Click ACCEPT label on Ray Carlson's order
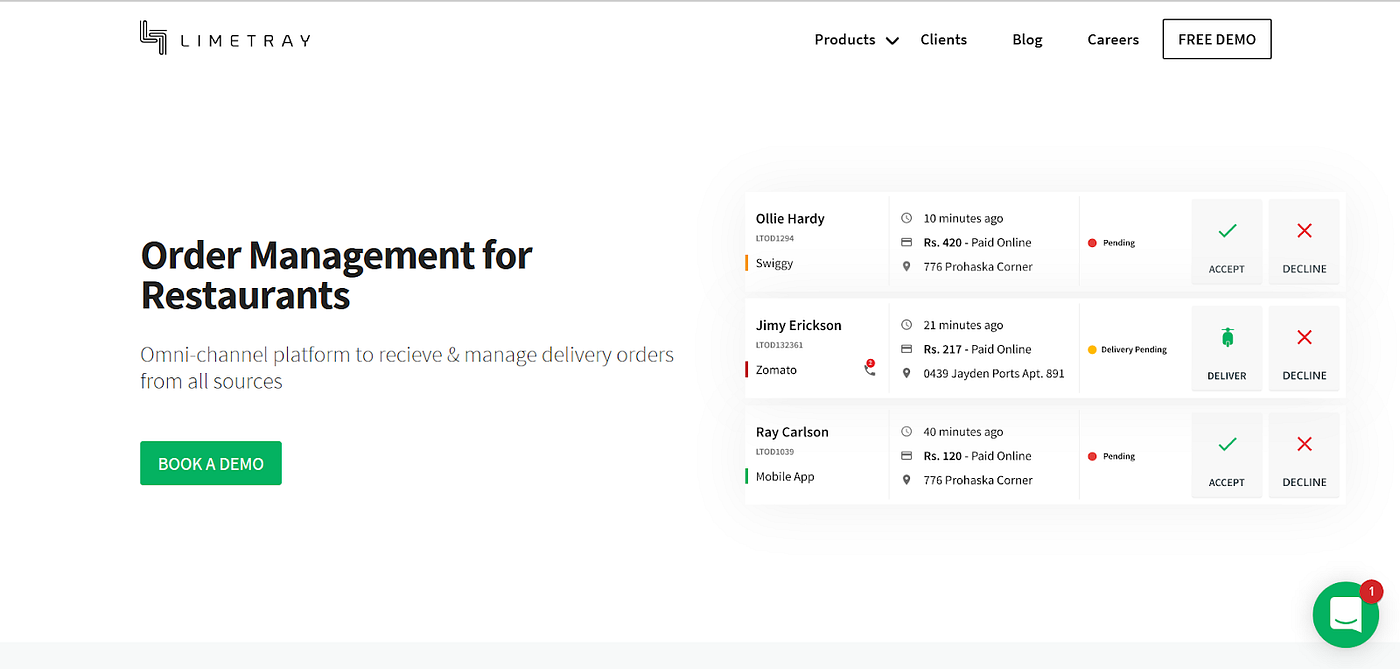 [1227, 482]
